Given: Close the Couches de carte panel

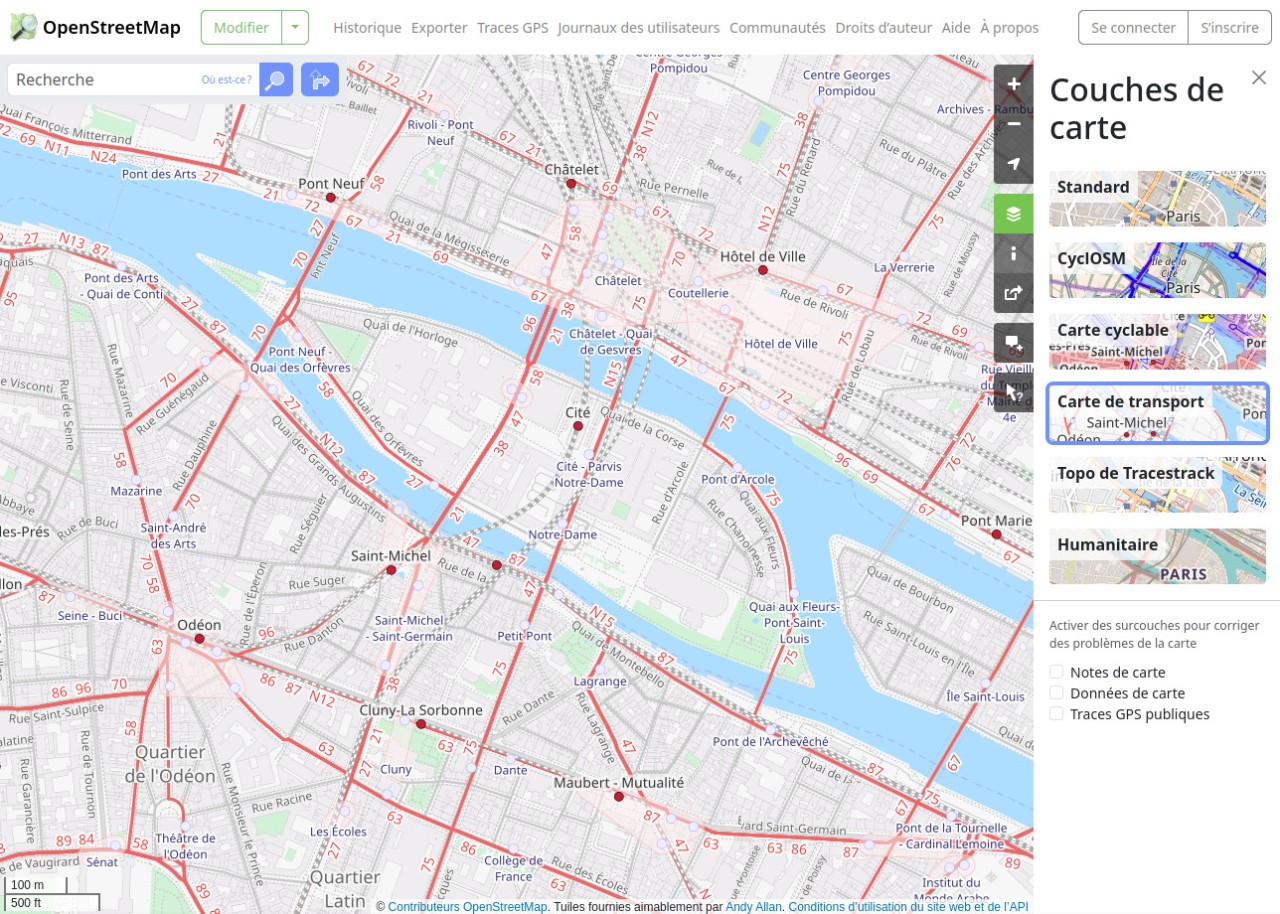Looking at the screenshot, I should [1259, 78].
